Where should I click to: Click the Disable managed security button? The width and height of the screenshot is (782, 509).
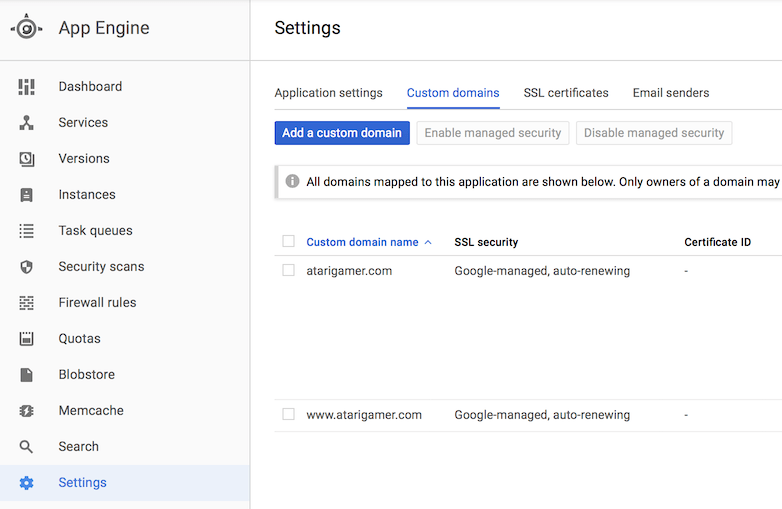click(x=654, y=133)
